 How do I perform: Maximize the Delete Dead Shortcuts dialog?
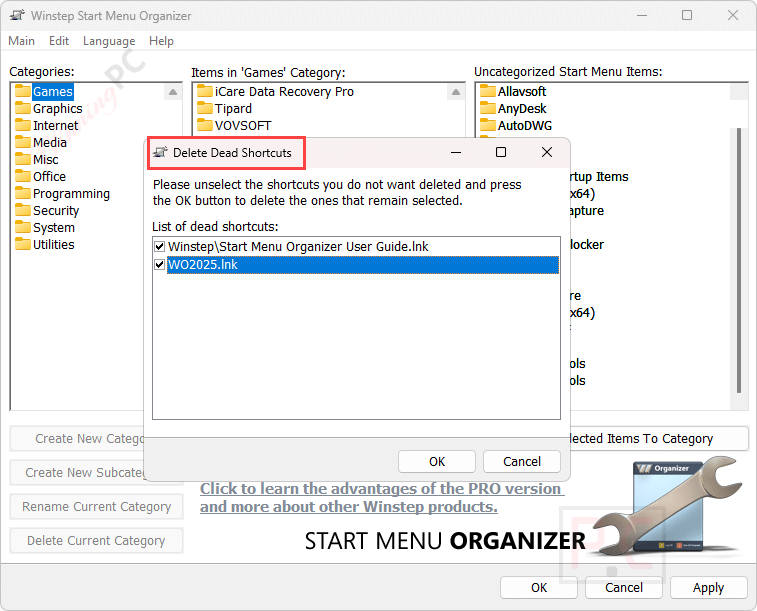click(x=501, y=152)
